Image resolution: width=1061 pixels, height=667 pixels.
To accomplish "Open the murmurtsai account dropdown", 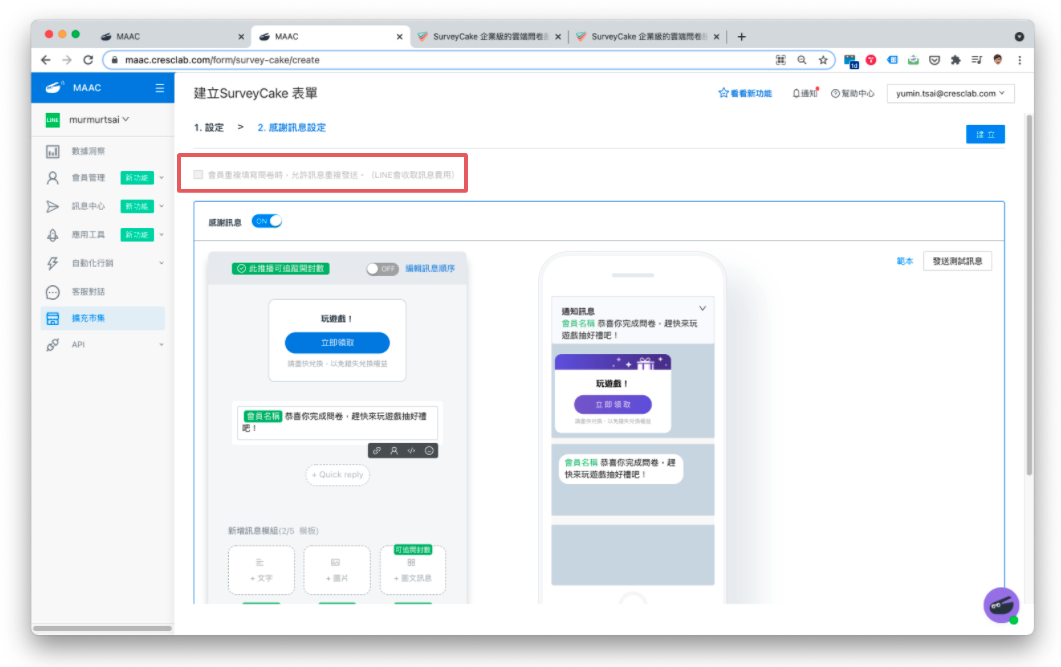I will (x=99, y=120).
